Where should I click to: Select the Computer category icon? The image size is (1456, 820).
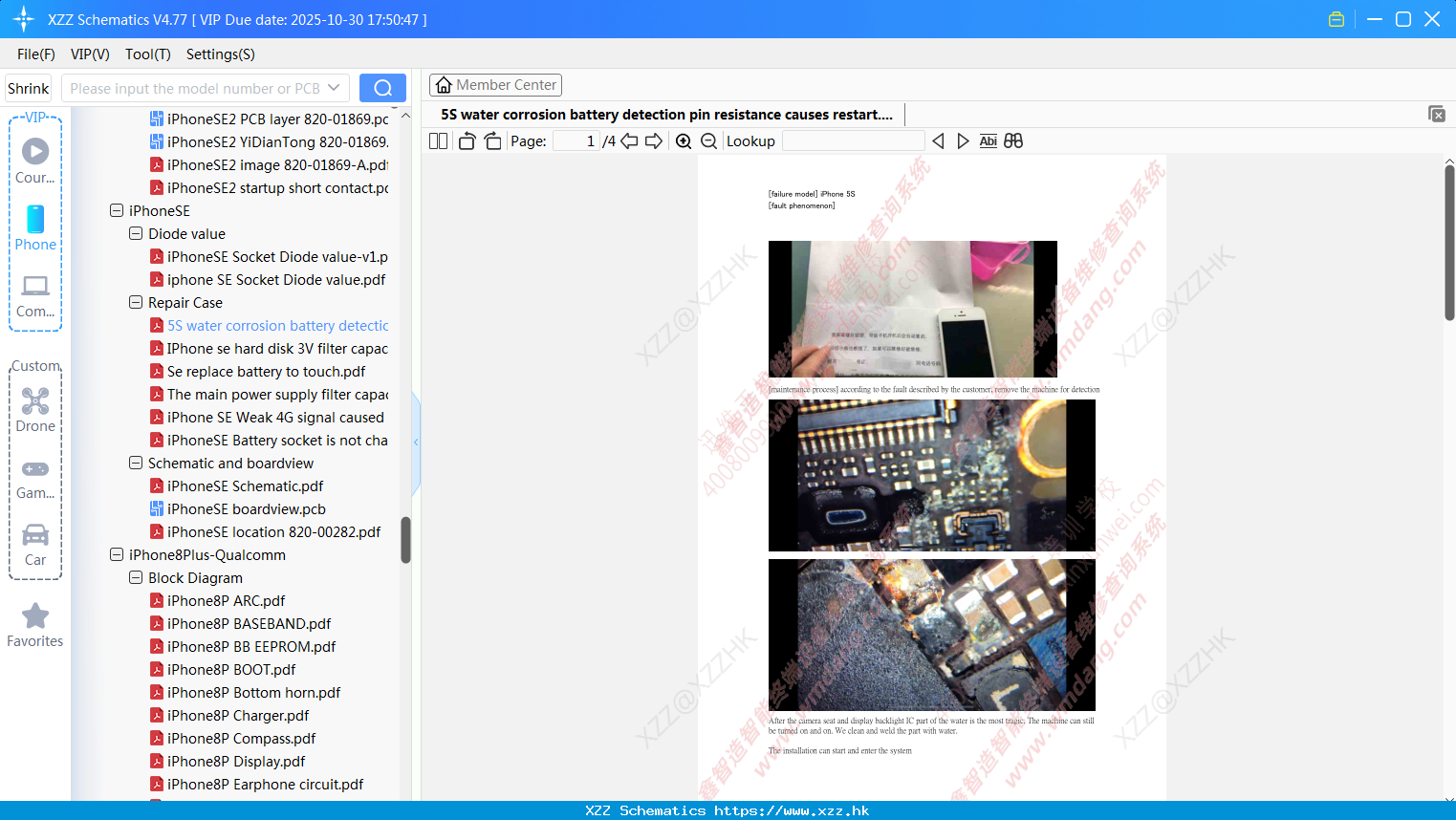click(35, 296)
